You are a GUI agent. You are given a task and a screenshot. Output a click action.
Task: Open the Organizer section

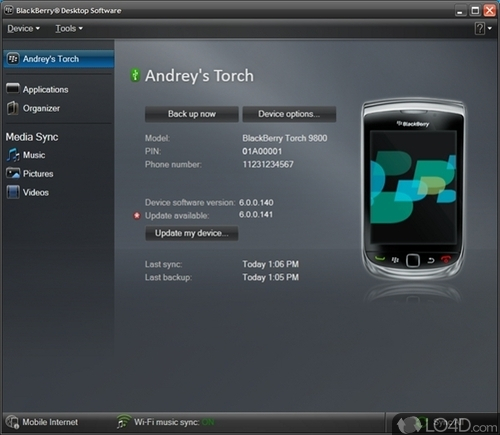click(x=41, y=108)
